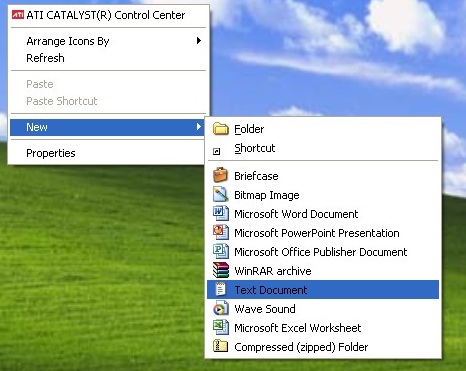466x371 pixels.
Task: Click the Excel Worksheet icon
Action: (x=220, y=327)
